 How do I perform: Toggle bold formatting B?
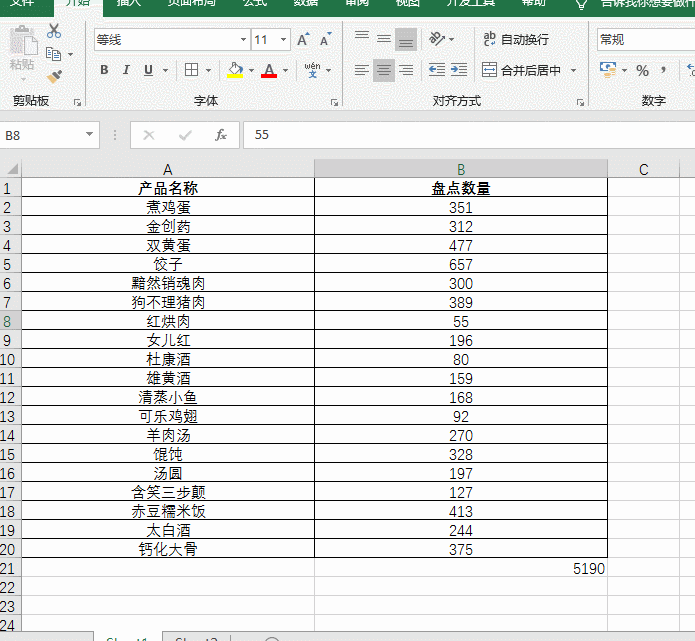pyautogui.click(x=104, y=70)
